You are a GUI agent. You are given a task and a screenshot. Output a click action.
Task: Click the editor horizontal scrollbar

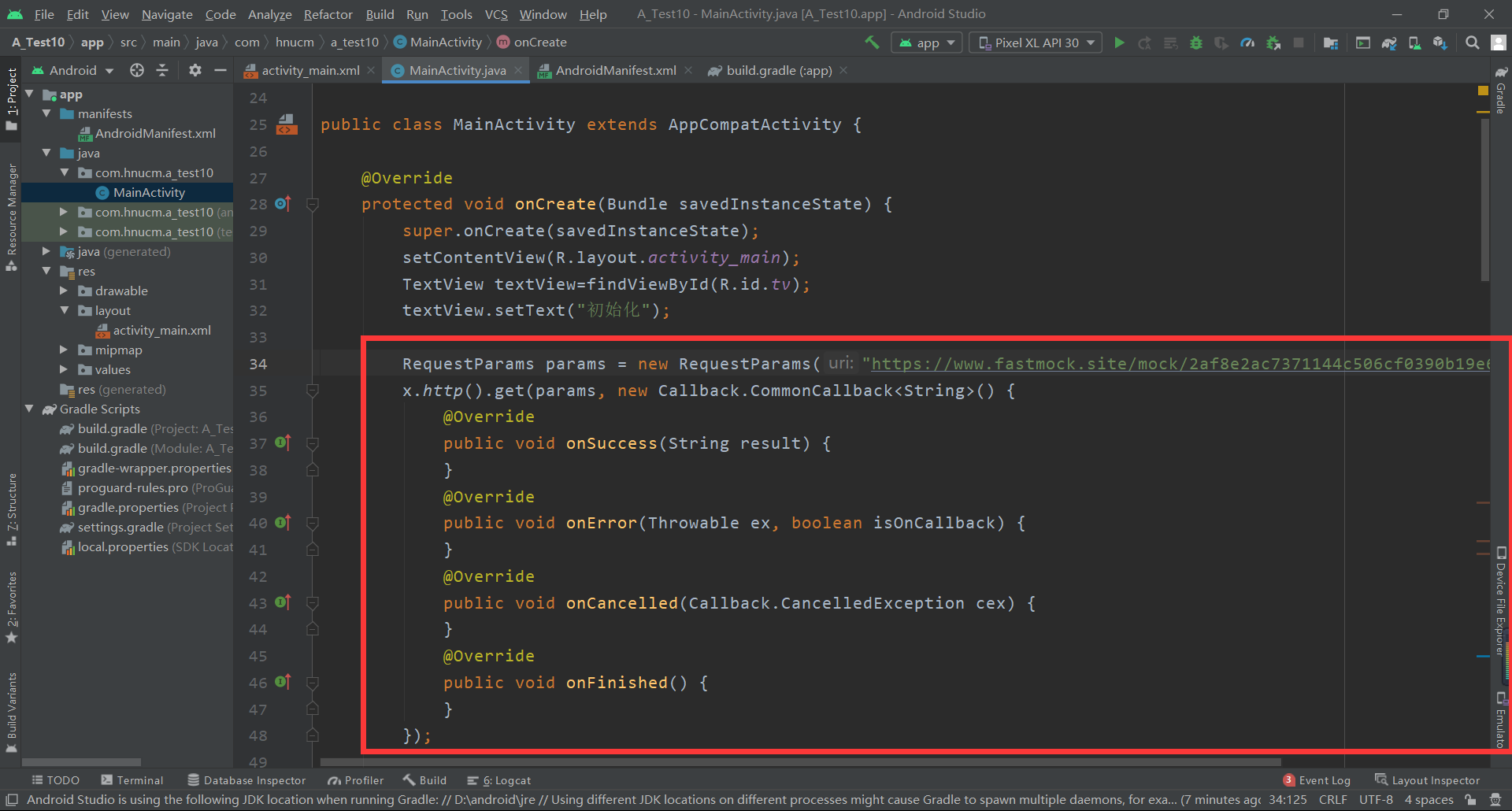(800, 762)
